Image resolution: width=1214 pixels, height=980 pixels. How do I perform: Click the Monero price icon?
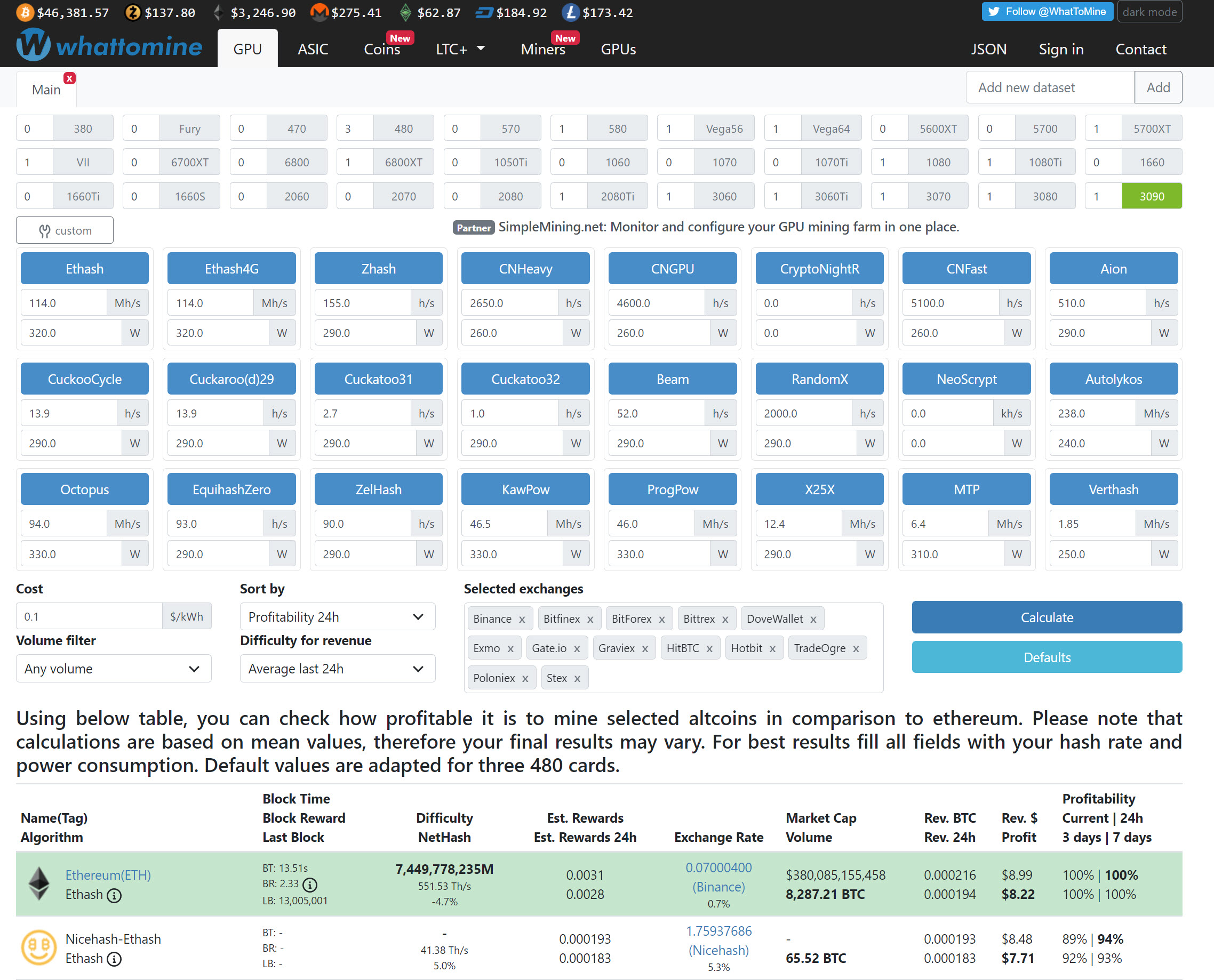[319, 12]
